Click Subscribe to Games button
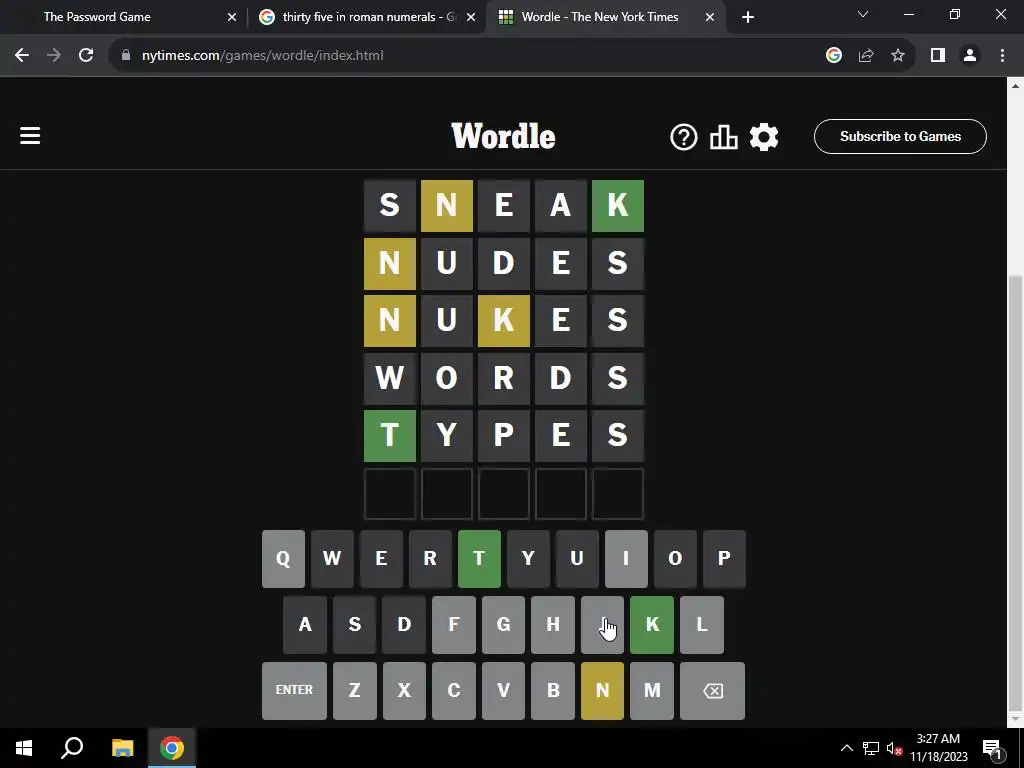1024x768 pixels. pyautogui.click(x=900, y=136)
